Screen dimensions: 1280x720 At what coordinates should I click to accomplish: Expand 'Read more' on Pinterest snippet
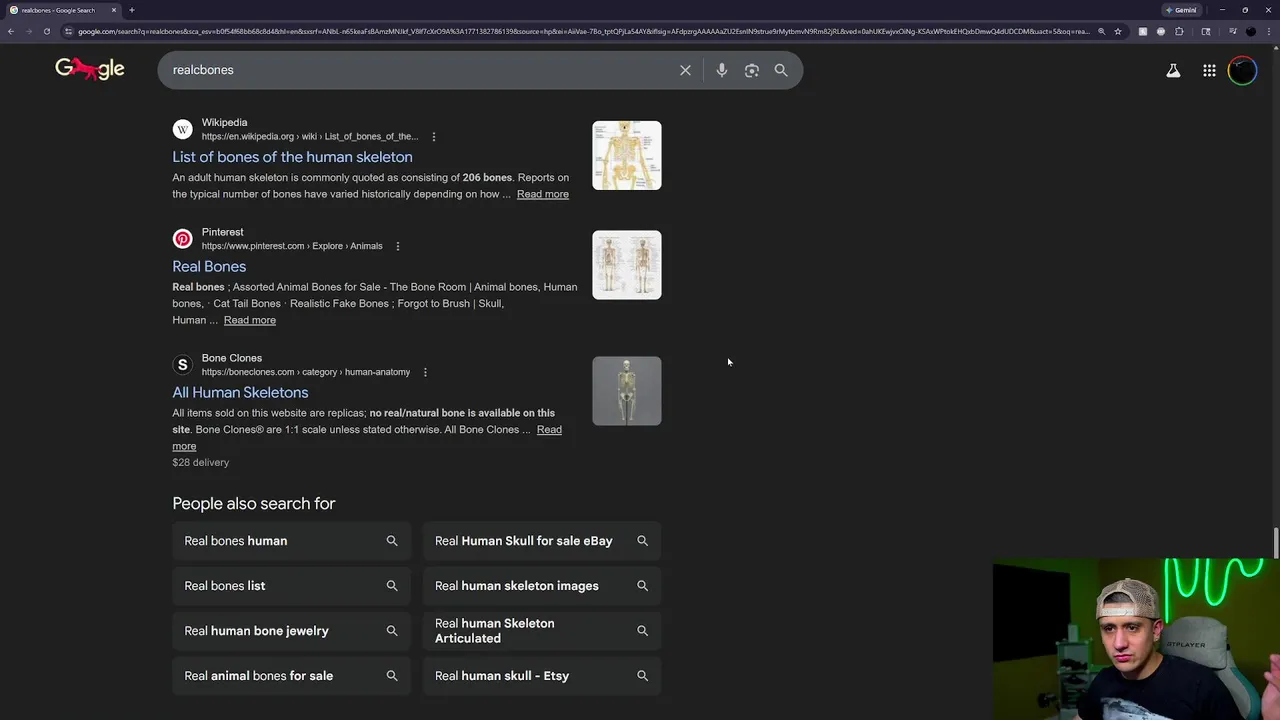tap(250, 320)
